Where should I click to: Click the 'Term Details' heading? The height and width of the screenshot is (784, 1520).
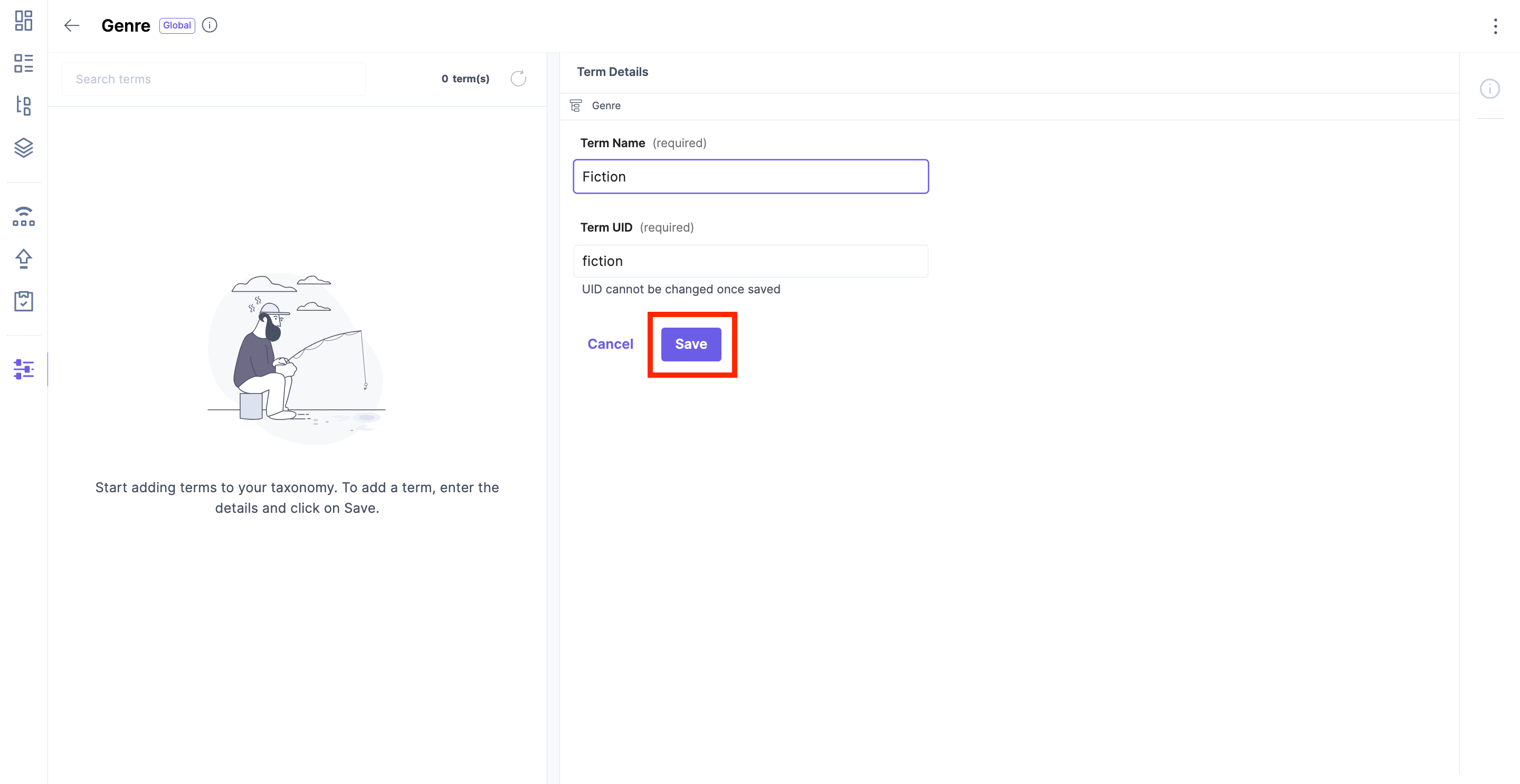[x=612, y=72]
